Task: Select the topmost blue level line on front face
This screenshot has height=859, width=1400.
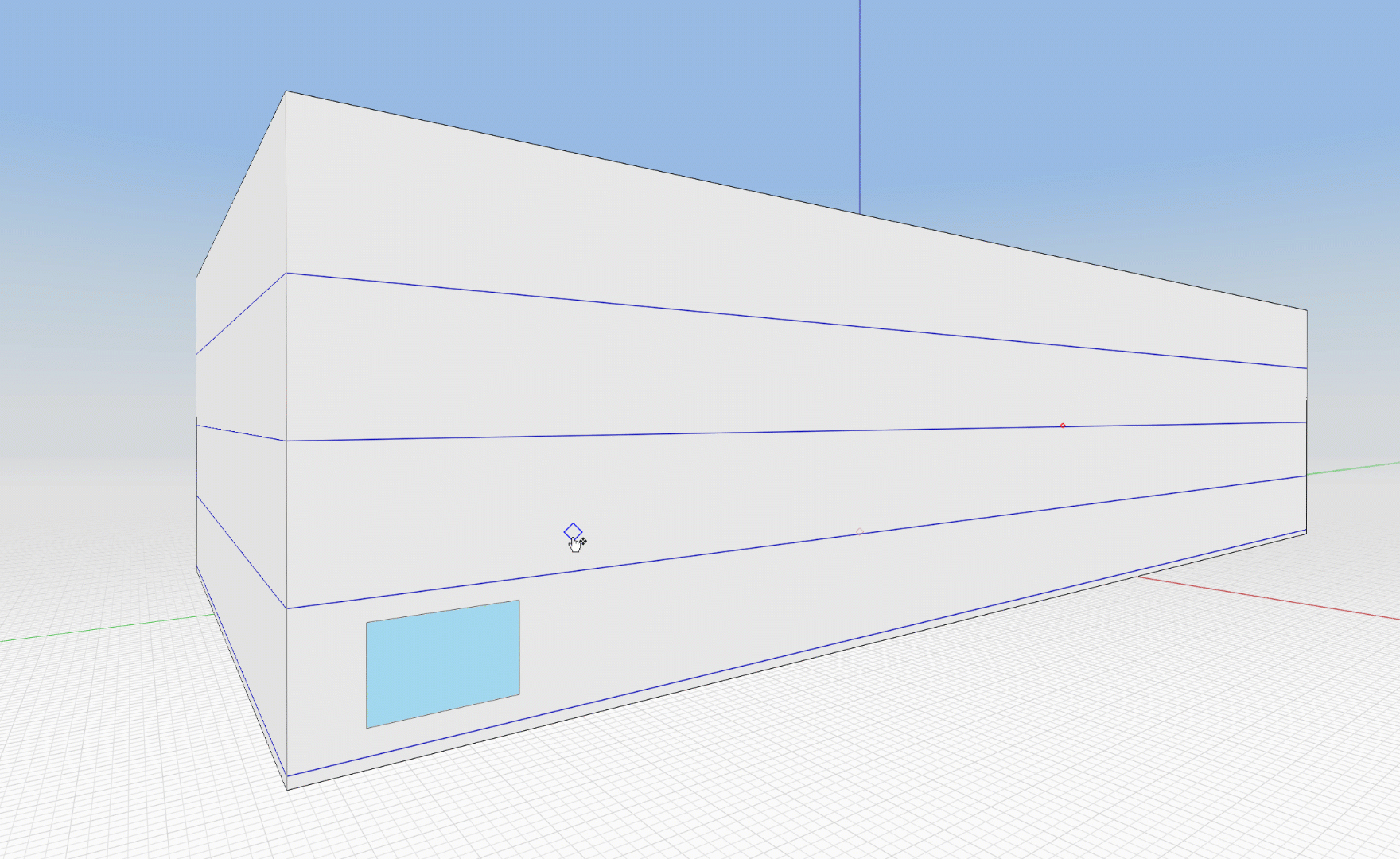Action: [795, 321]
